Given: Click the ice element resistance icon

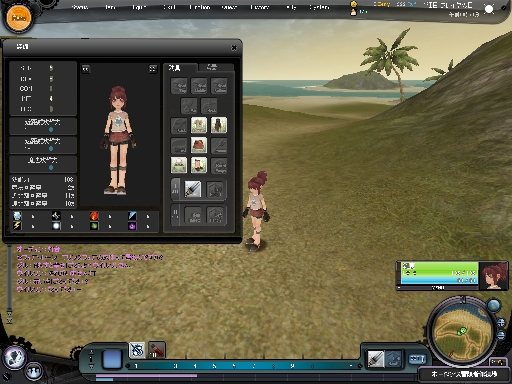Looking at the screenshot, I should point(17,216).
